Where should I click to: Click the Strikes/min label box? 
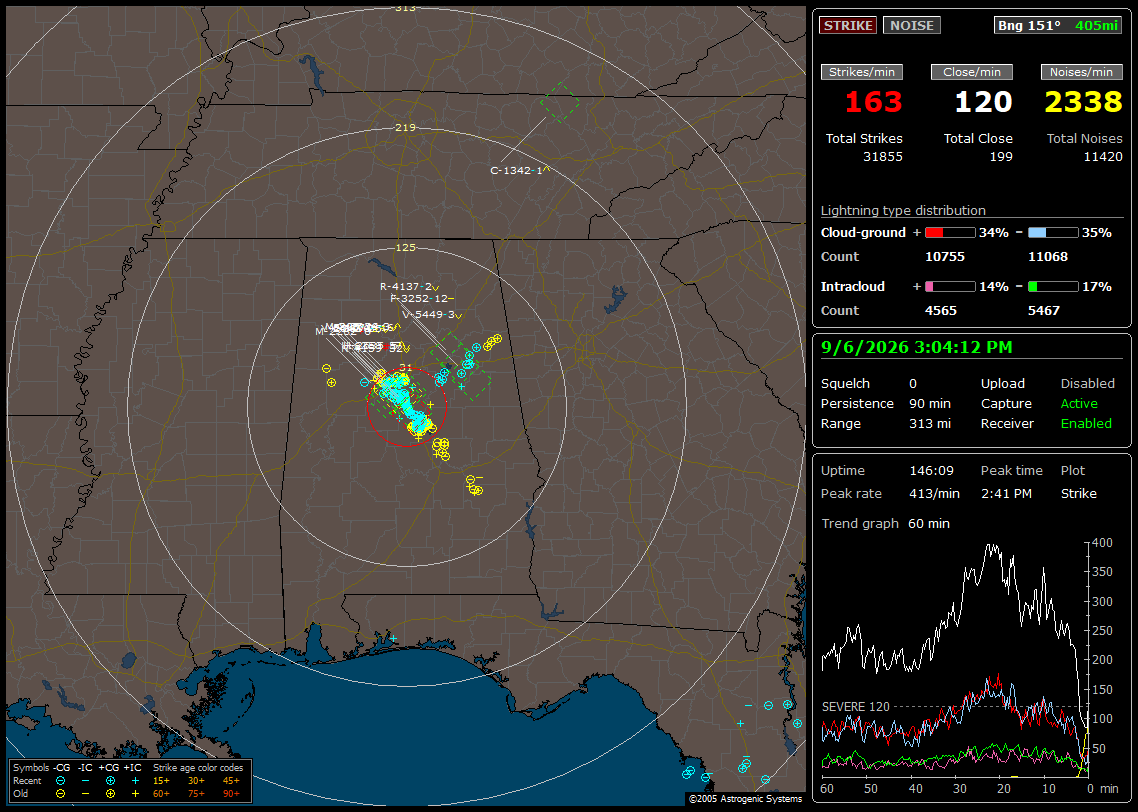point(861,72)
